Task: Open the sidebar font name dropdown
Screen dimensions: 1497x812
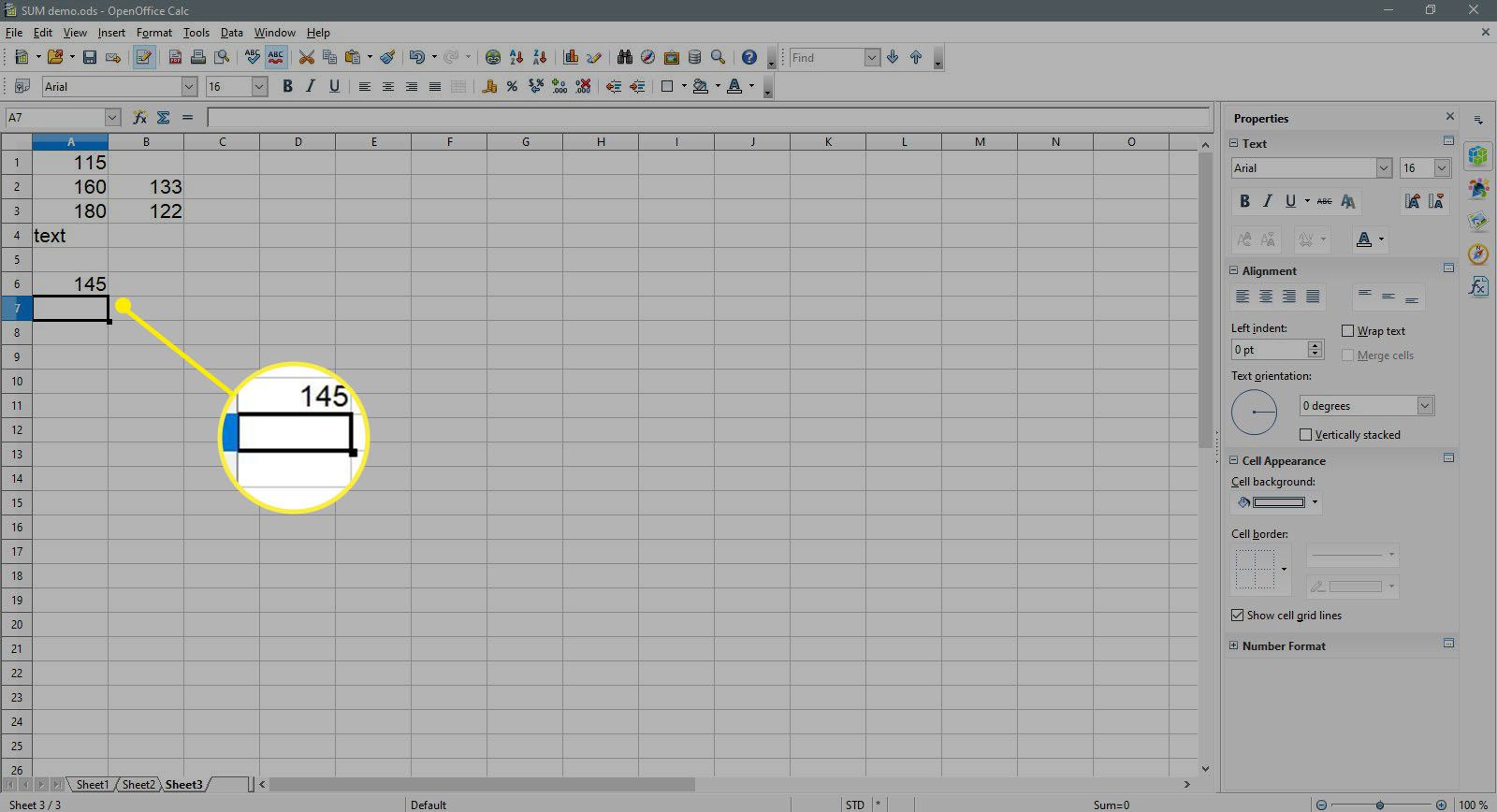Action: click(x=1384, y=168)
